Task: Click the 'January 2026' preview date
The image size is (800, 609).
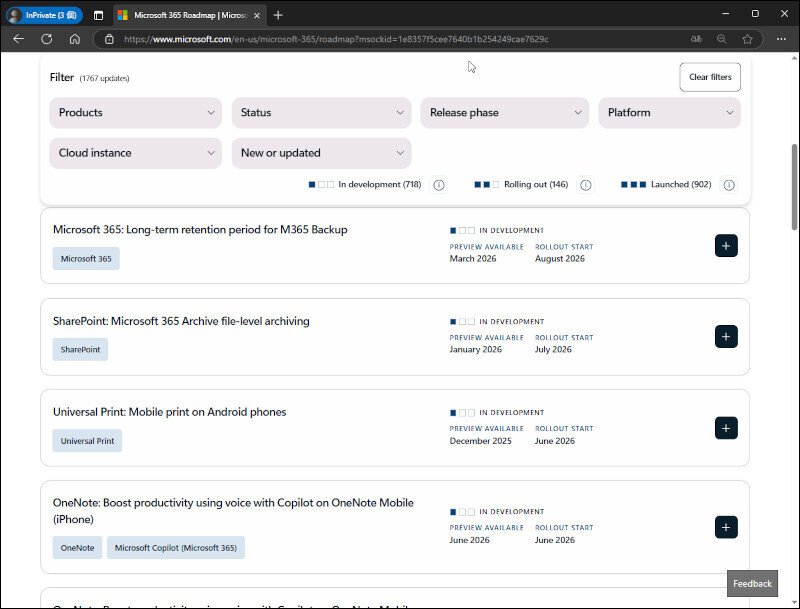Action: click(476, 349)
